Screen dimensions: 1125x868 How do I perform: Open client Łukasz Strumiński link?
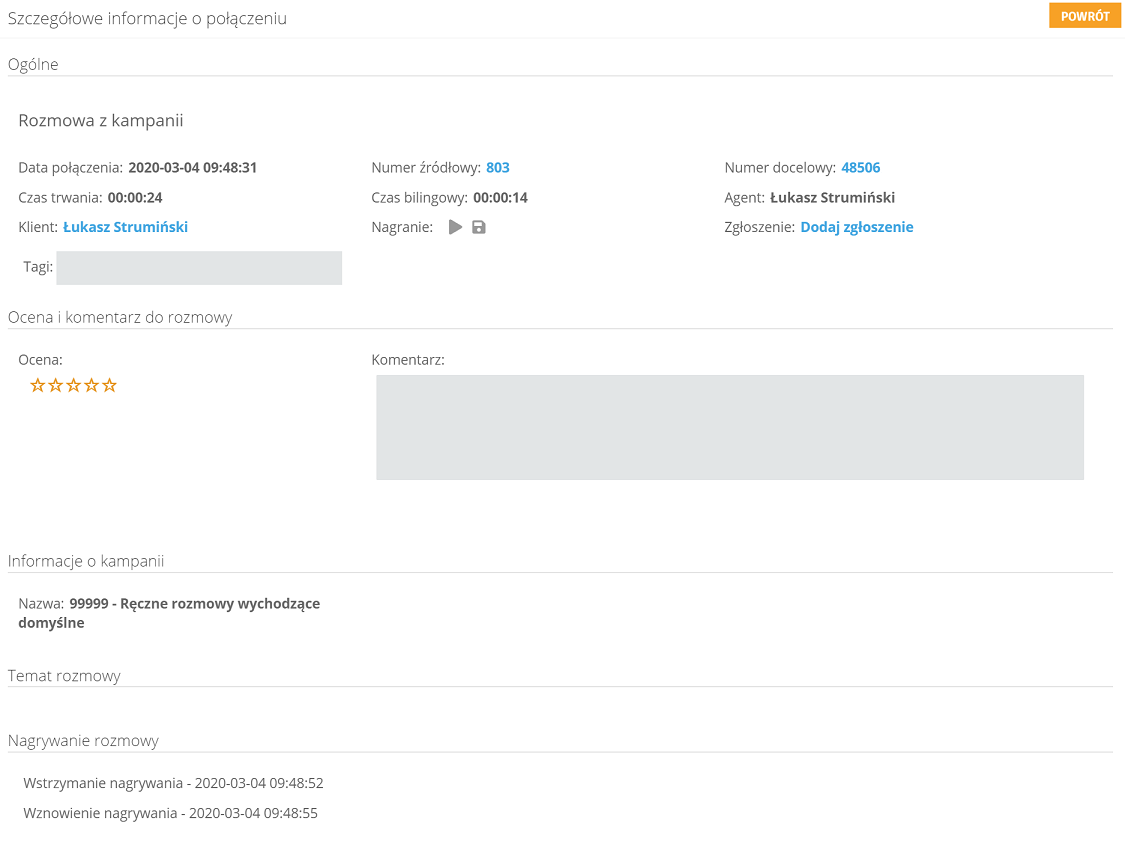pyautogui.click(x=126, y=227)
